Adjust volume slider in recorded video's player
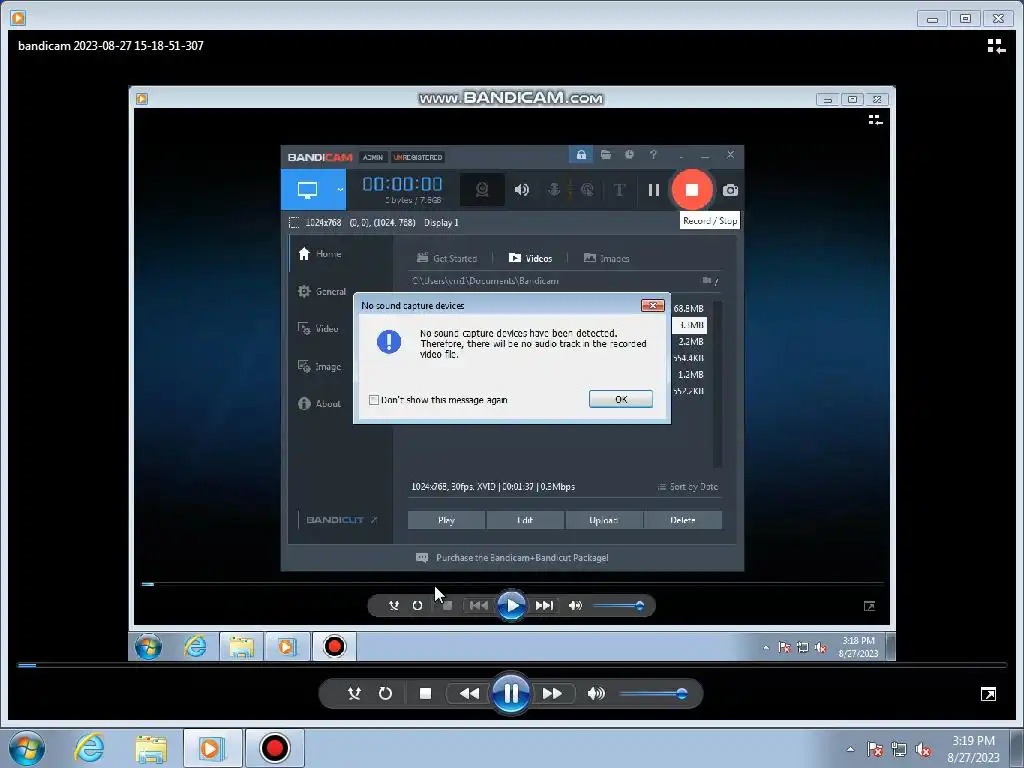 pyautogui.click(x=618, y=606)
